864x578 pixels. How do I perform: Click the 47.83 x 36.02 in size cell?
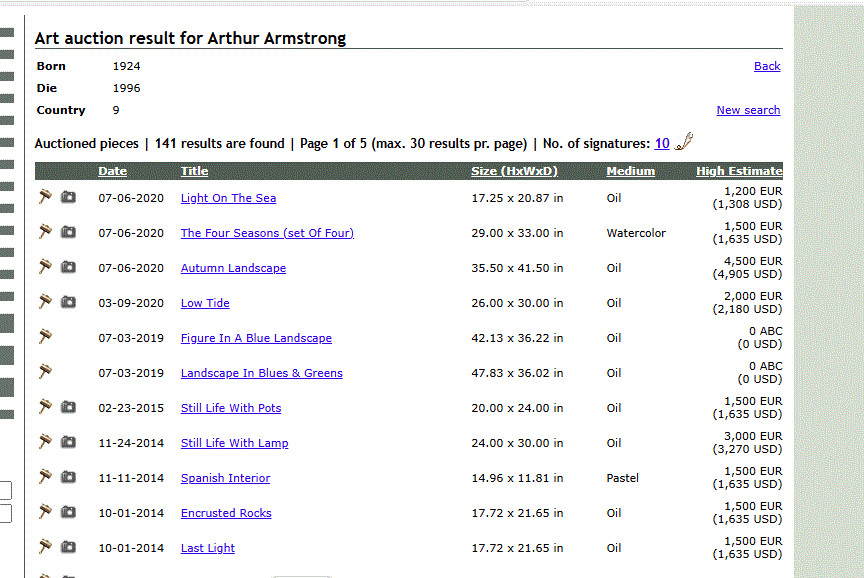pos(517,373)
